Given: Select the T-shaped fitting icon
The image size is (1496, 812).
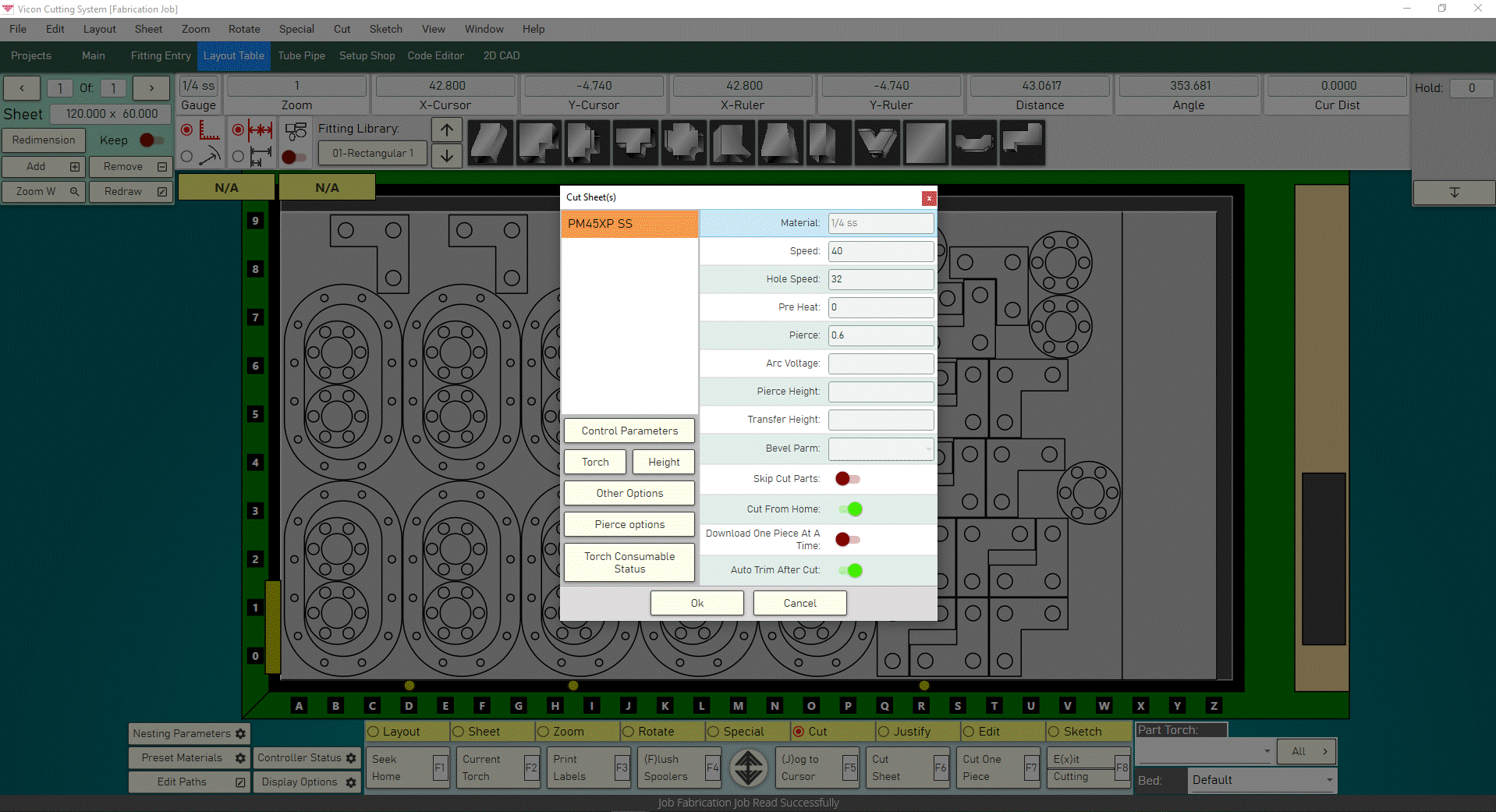Looking at the screenshot, I should (634, 143).
